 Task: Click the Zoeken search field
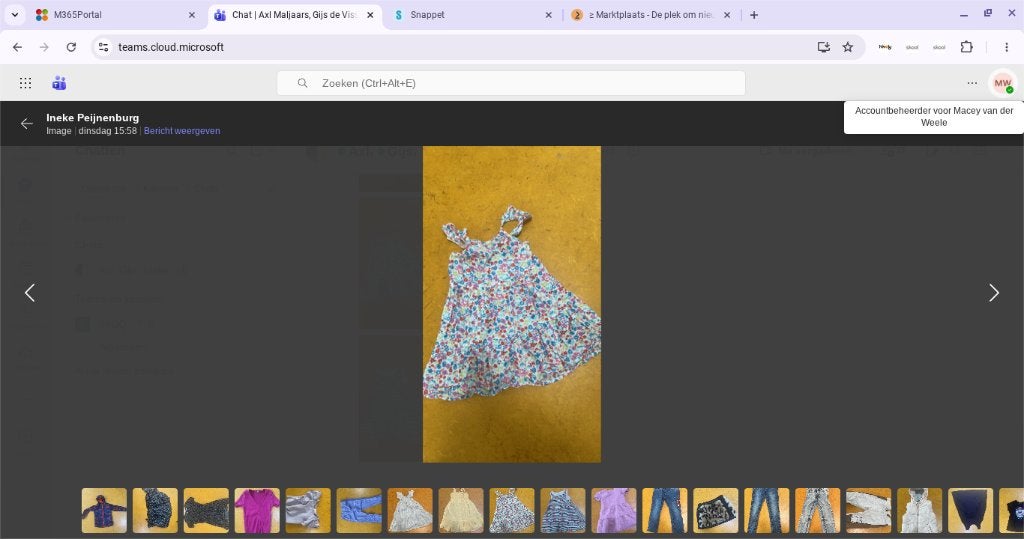(511, 83)
